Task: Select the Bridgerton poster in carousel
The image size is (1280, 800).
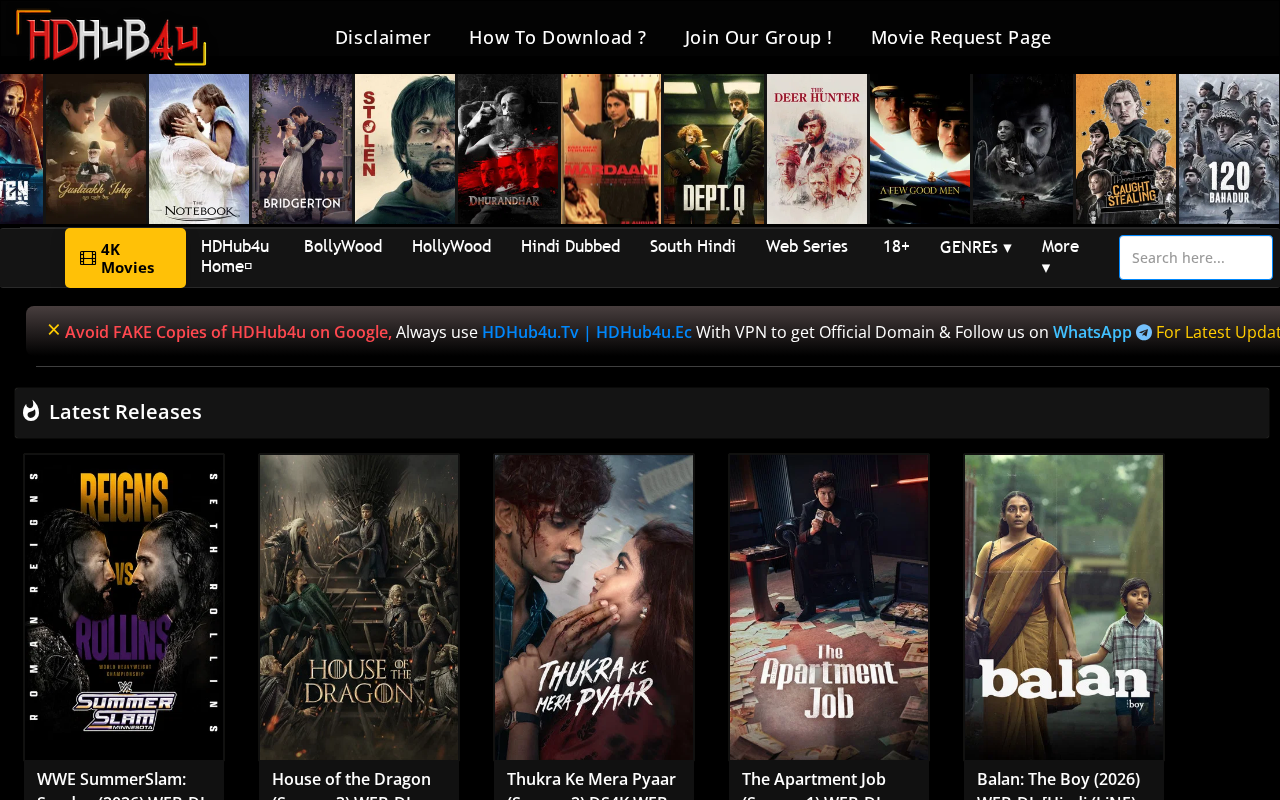Action: click(x=302, y=149)
